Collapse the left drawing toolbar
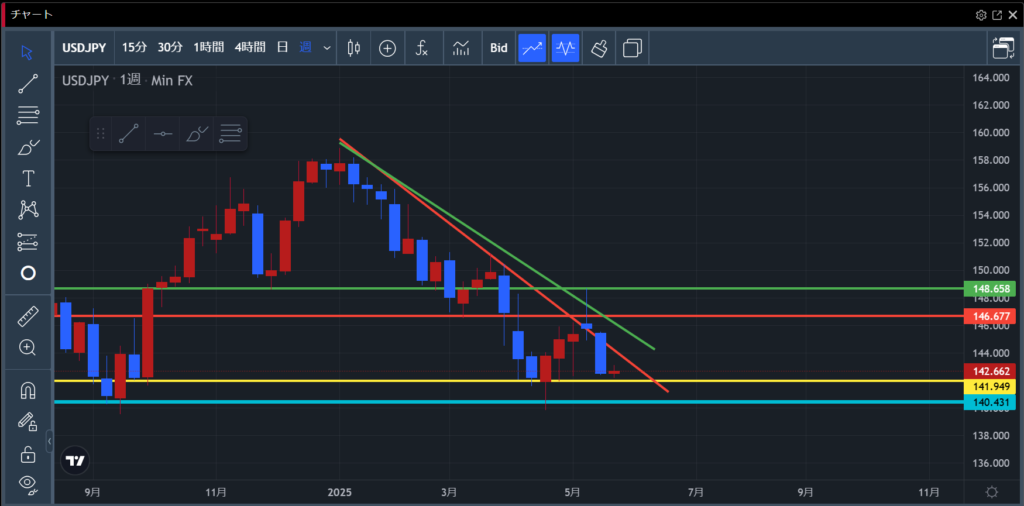 [50, 441]
